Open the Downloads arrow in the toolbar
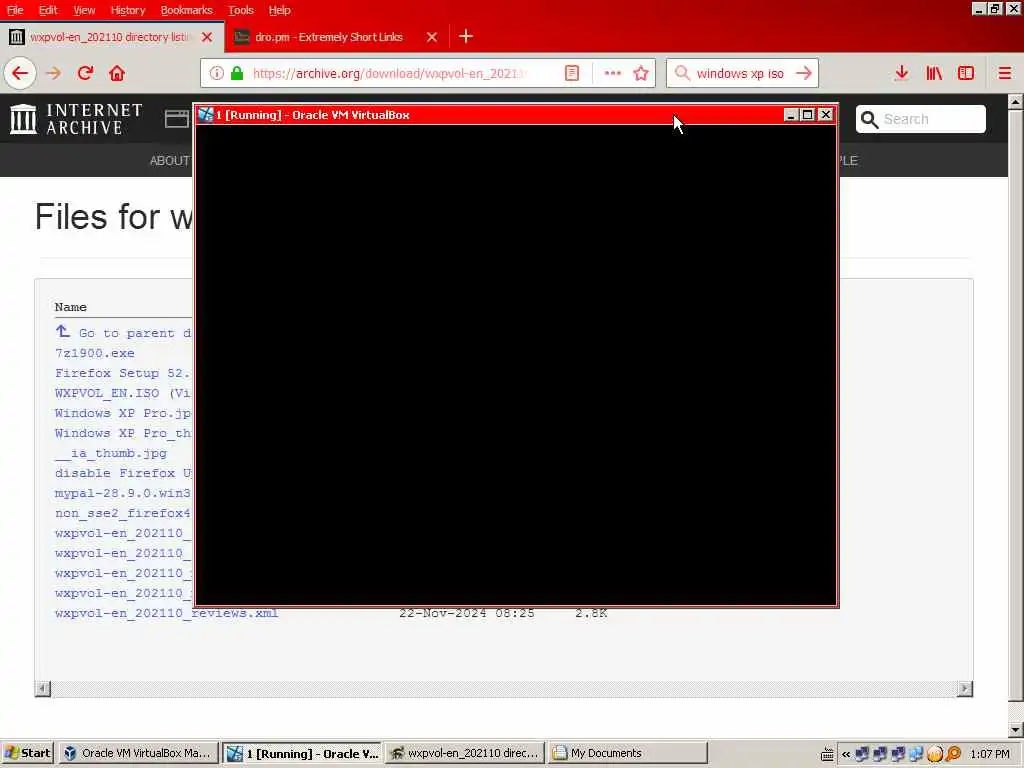Image resolution: width=1024 pixels, height=768 pixels. (x=902, y=73)
